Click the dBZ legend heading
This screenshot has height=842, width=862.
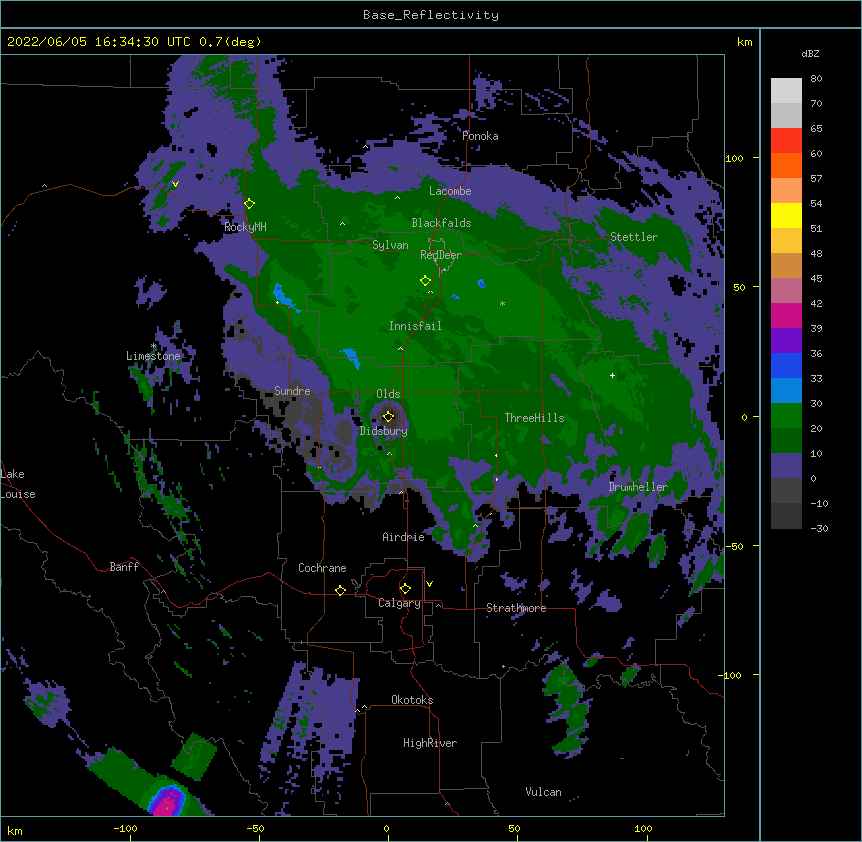(x=810, y=54)
